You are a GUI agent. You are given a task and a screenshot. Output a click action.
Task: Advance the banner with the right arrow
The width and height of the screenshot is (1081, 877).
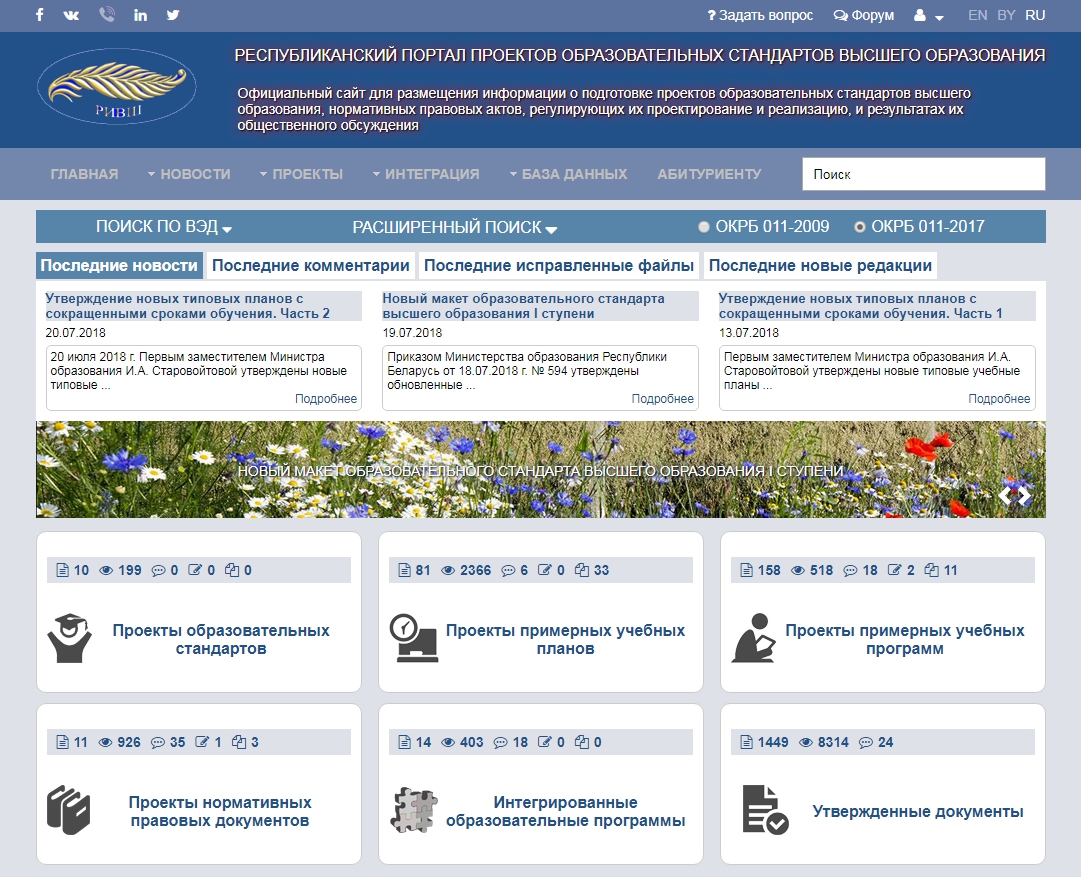click(x=1025, y=495)
